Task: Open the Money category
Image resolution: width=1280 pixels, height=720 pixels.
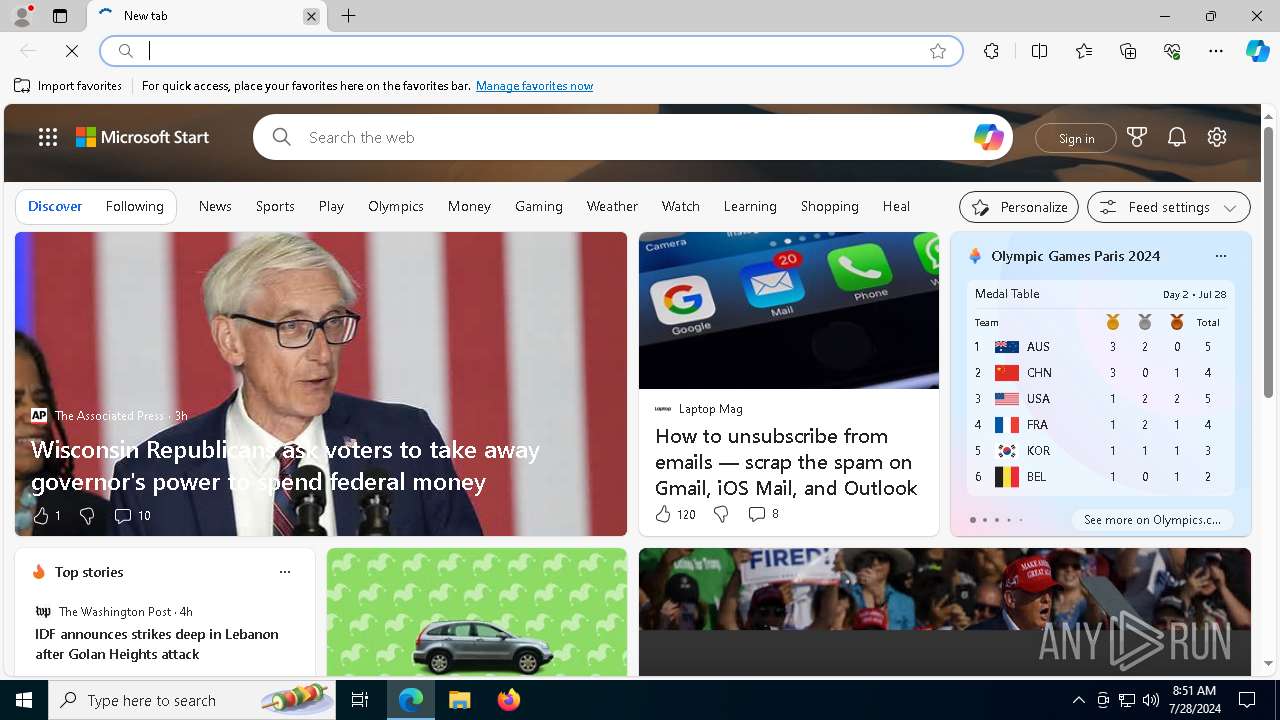Action: click(x=469, y=206)
